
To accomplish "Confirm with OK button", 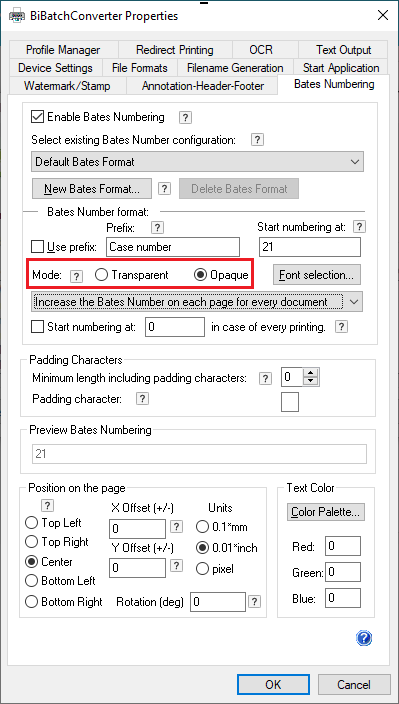I will point(273,684).
